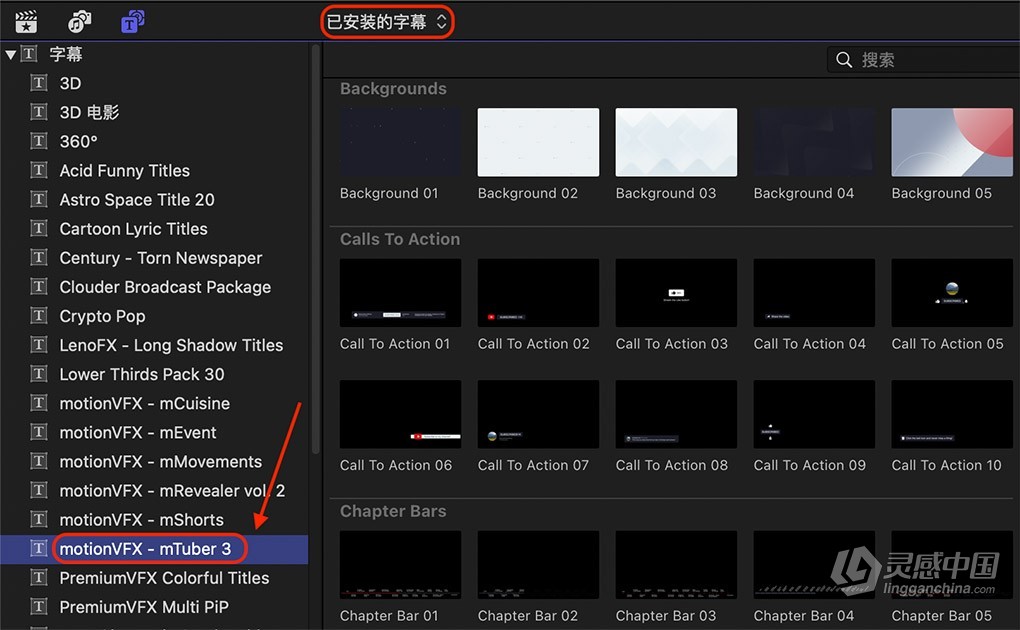
Task: Select motionVFX - mCuisine category
Action: pos(144,404)
